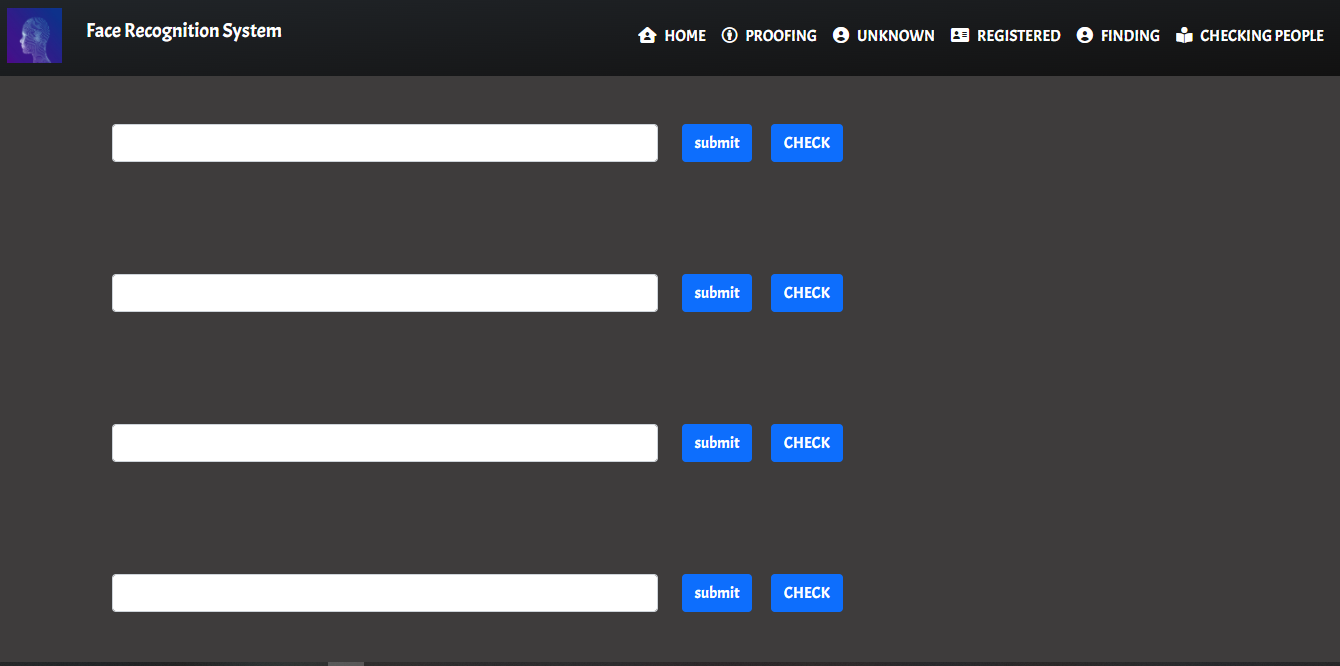
Task: Open the PROOFING section
Action: 780,35
